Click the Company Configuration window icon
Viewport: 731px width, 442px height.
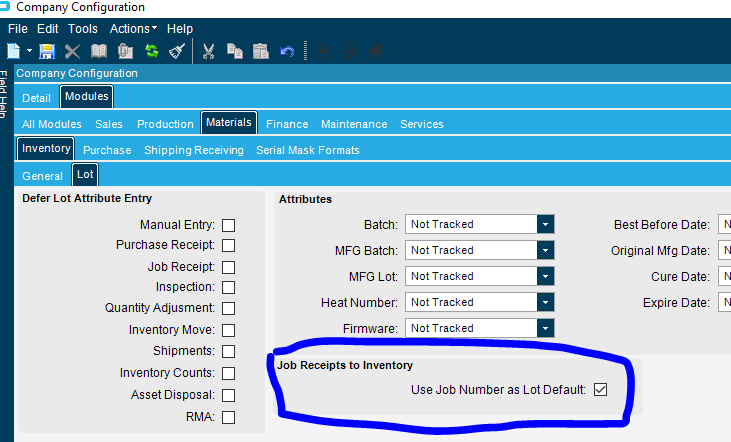(4, 6)
